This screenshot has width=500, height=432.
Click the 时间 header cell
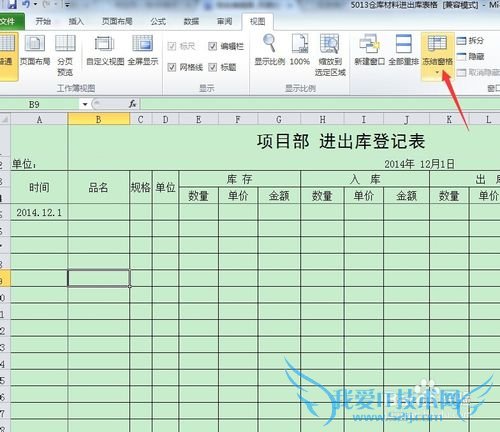pos(39,187)
